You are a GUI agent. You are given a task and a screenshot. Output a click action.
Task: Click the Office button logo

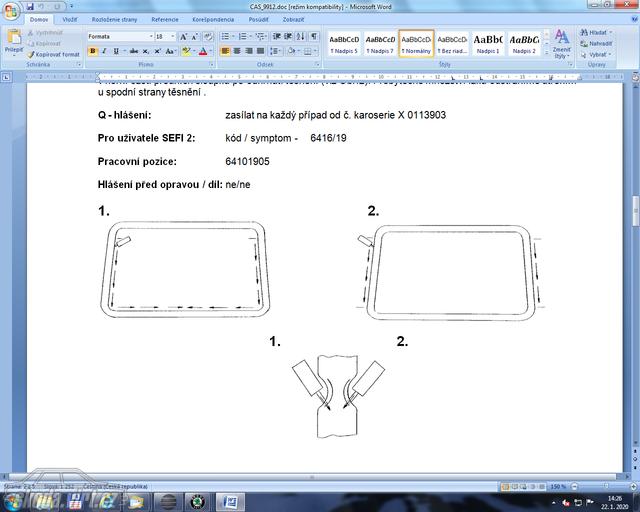pyautogui.click(x=11, y=8)
